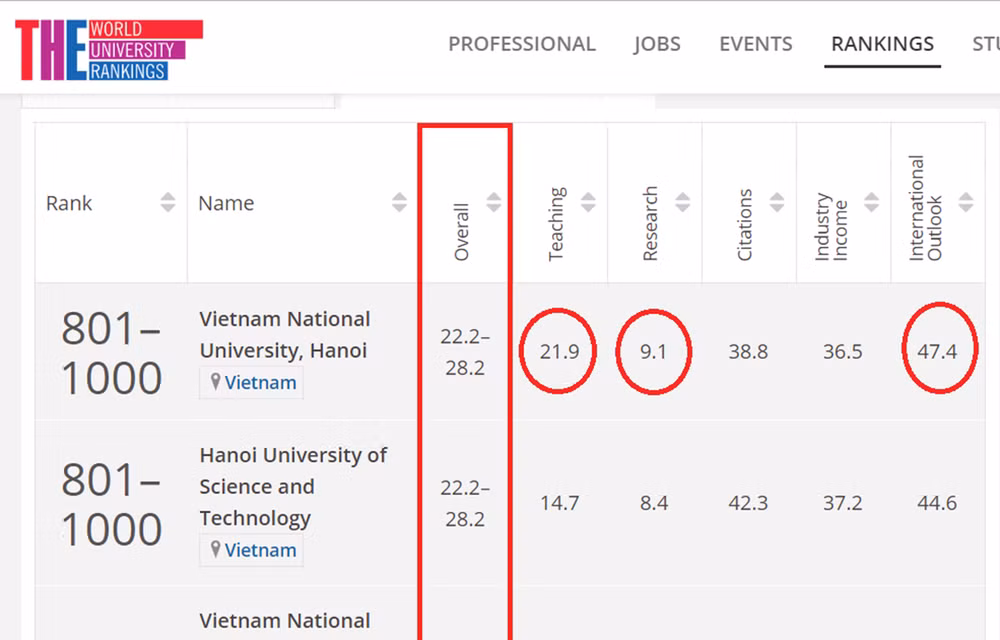Toggle sort order for the Research column

682,200
